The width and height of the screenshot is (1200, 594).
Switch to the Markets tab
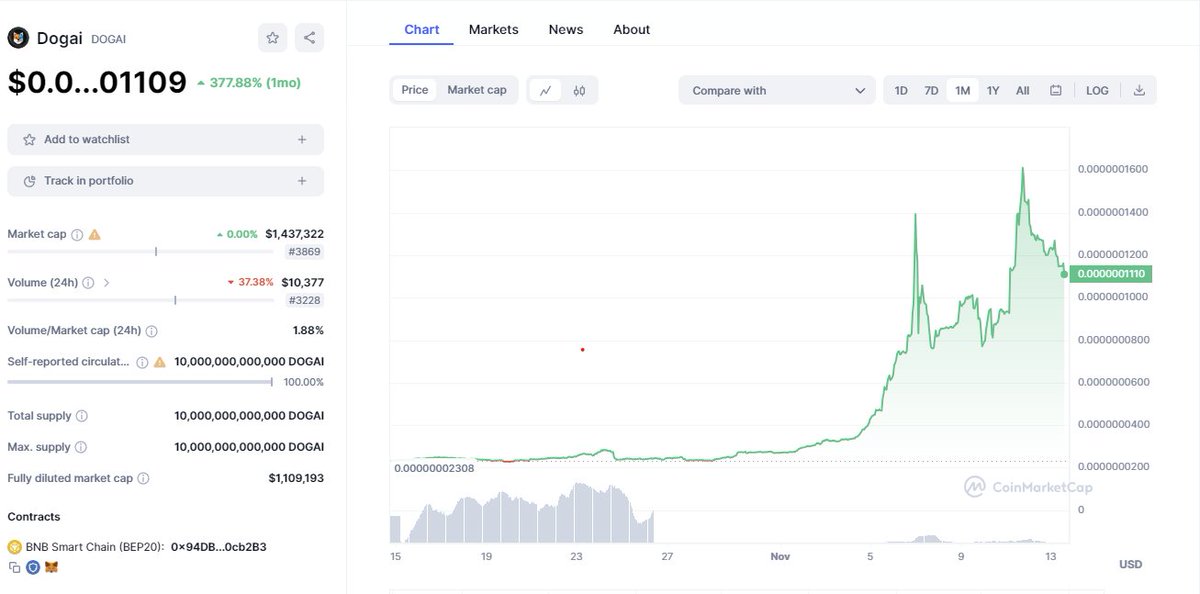(x=493, y=29)
